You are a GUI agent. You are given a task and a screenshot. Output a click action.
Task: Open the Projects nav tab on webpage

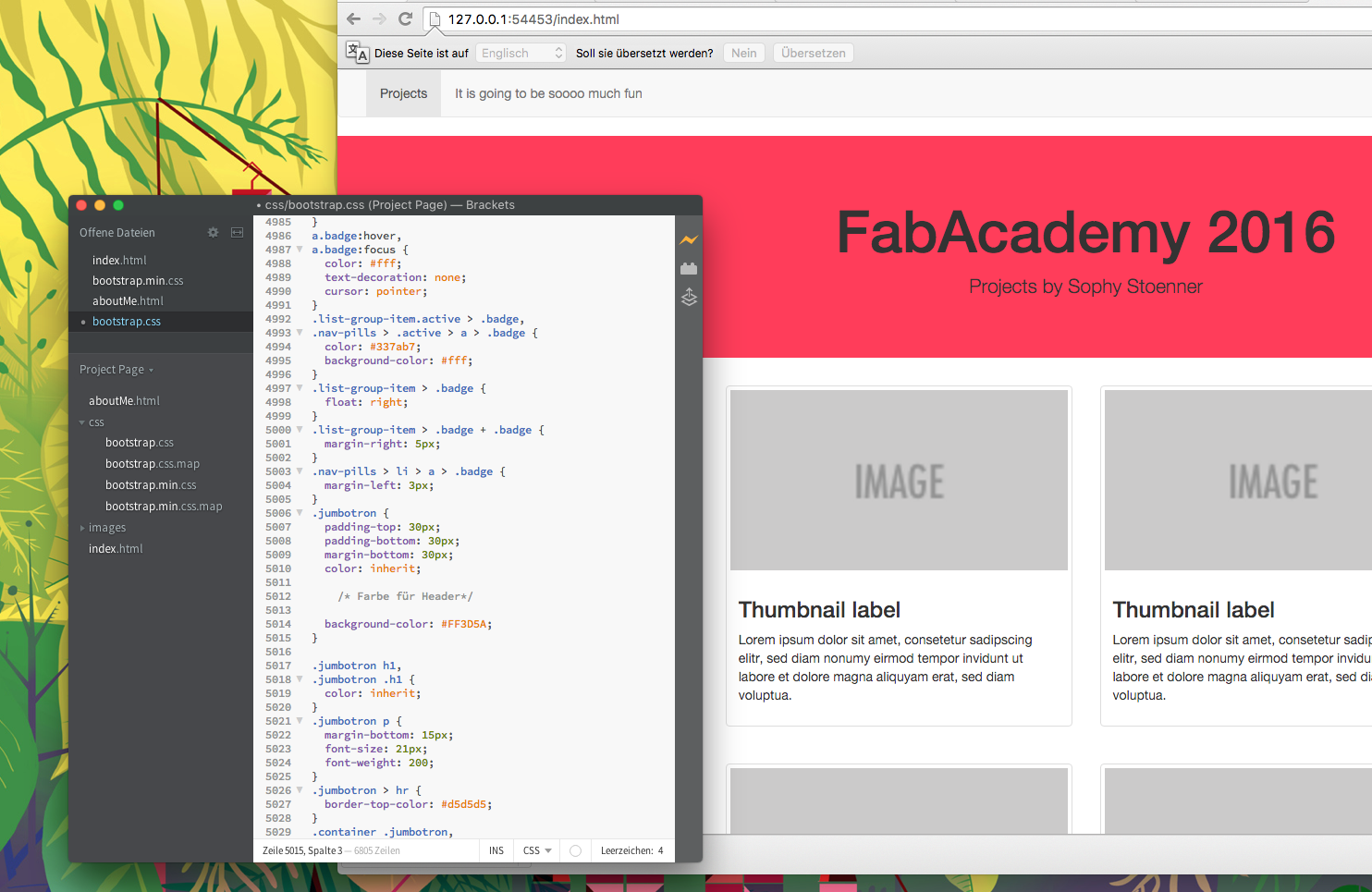(404, 93)
